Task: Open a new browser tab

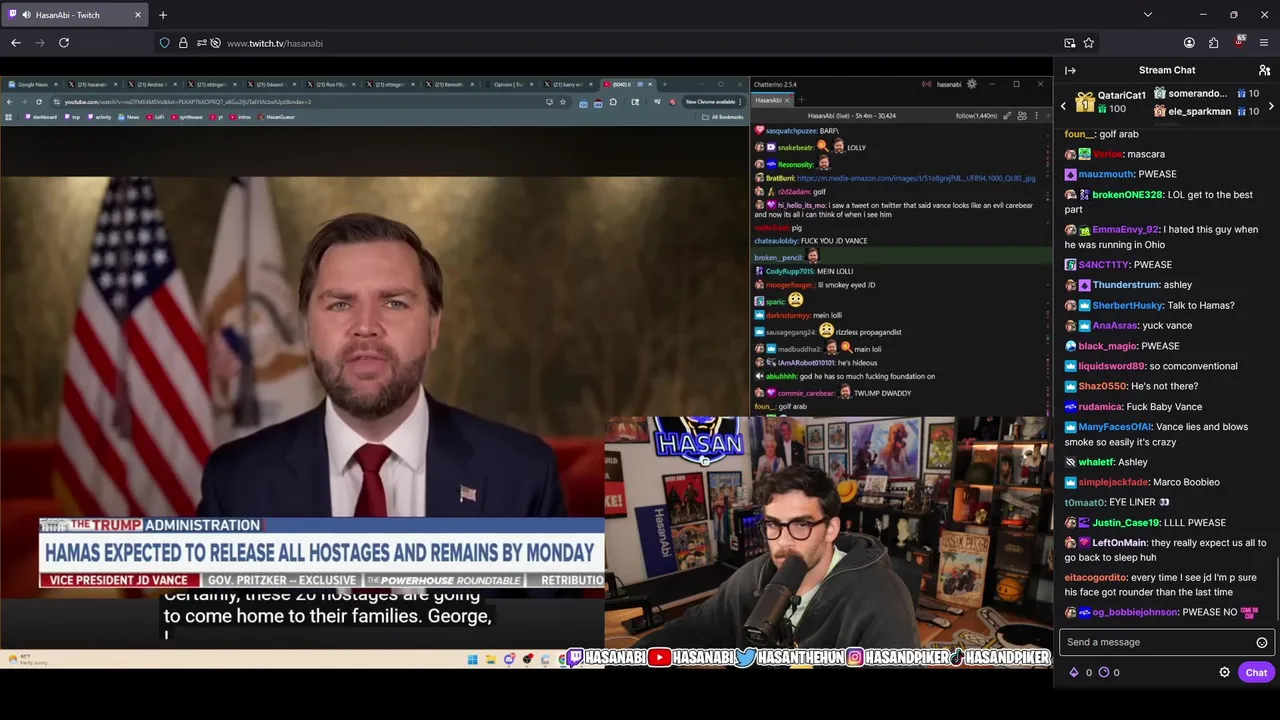Action: click(163, 15)
